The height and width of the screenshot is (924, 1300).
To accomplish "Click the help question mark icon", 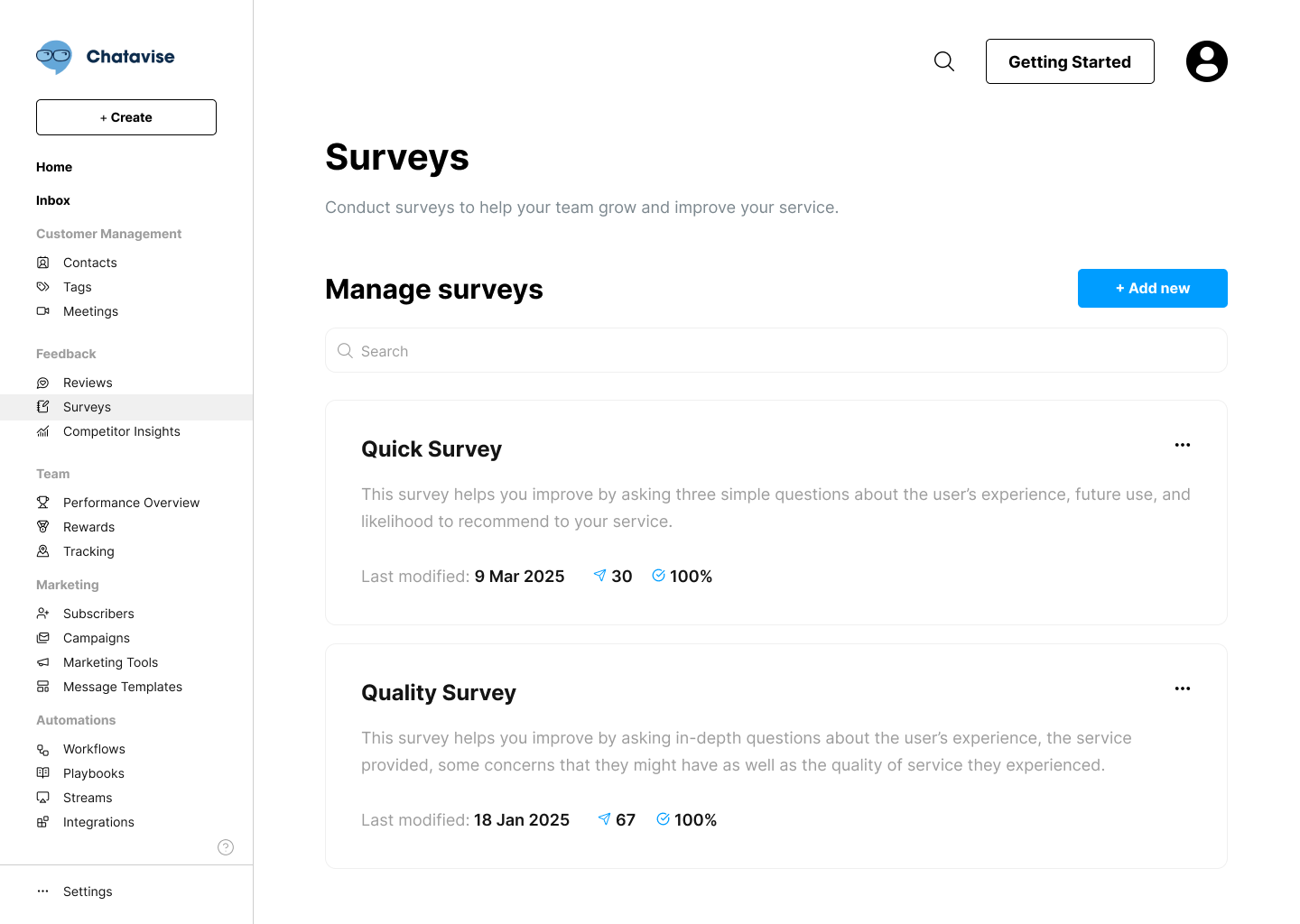I will (x=226, y=847).
